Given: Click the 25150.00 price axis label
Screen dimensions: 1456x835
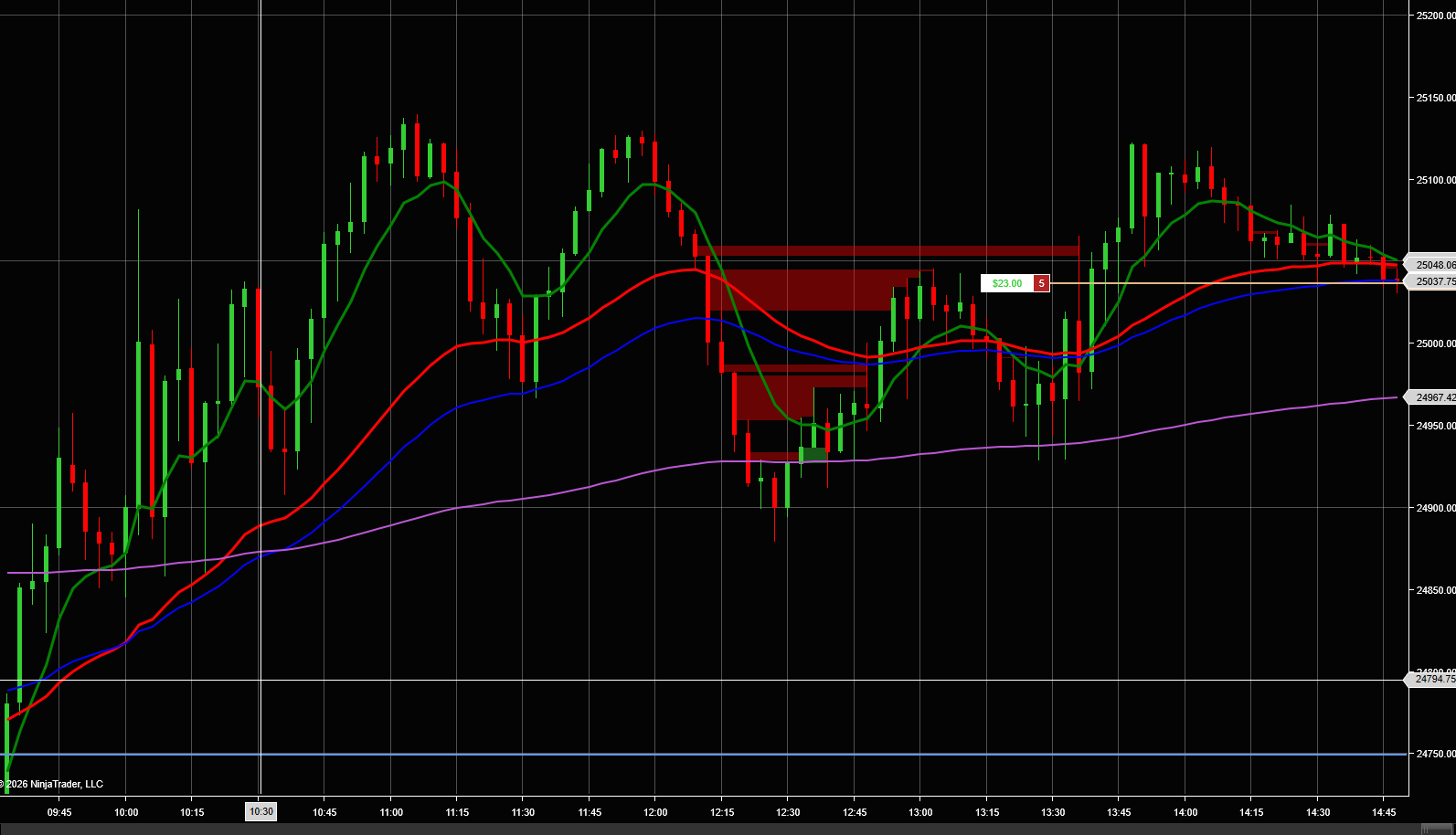Looking at the screenshot, I should coord(1435,98).
